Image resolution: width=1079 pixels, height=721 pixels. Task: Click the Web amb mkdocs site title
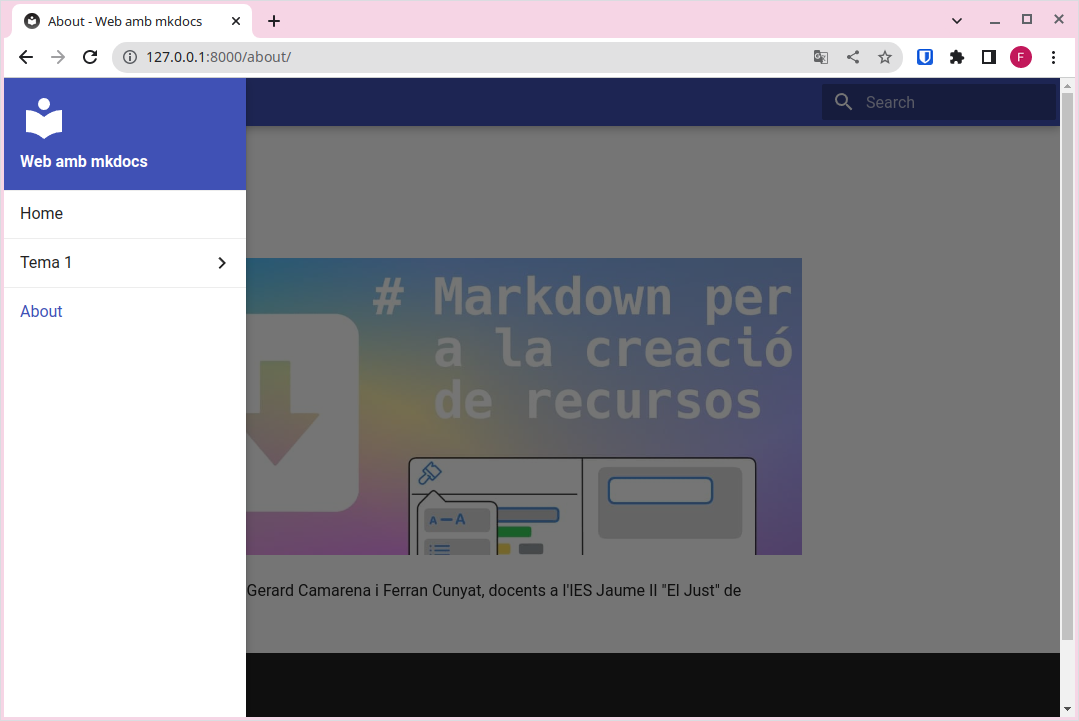click(84, 161)
